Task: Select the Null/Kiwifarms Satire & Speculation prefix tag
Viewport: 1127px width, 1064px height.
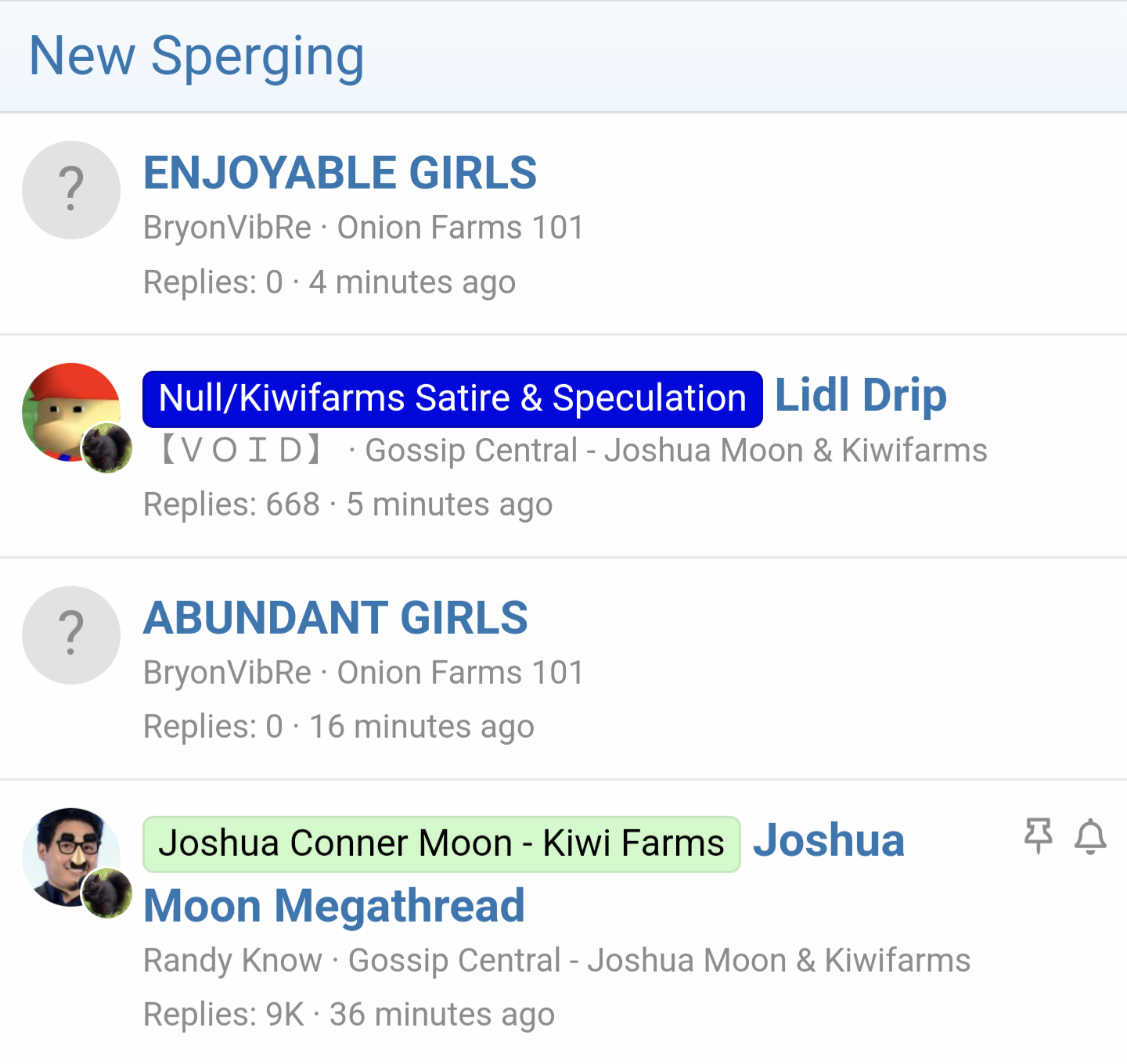Action: 452,399
